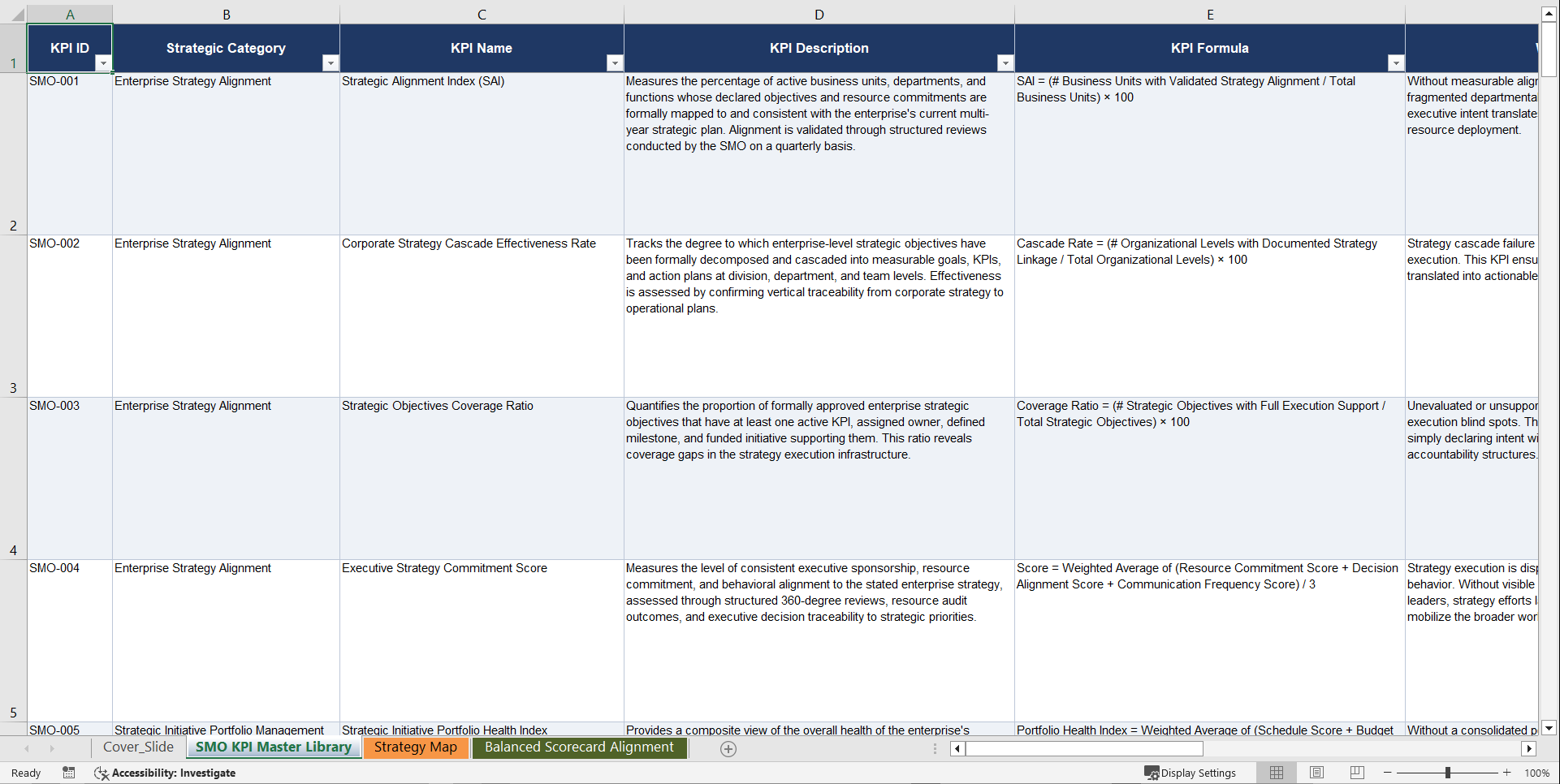Click the vertical scrollbar thumb
Viewport: 1560px width, 784px height.
pyautogui.click(x=1549, y=50)
